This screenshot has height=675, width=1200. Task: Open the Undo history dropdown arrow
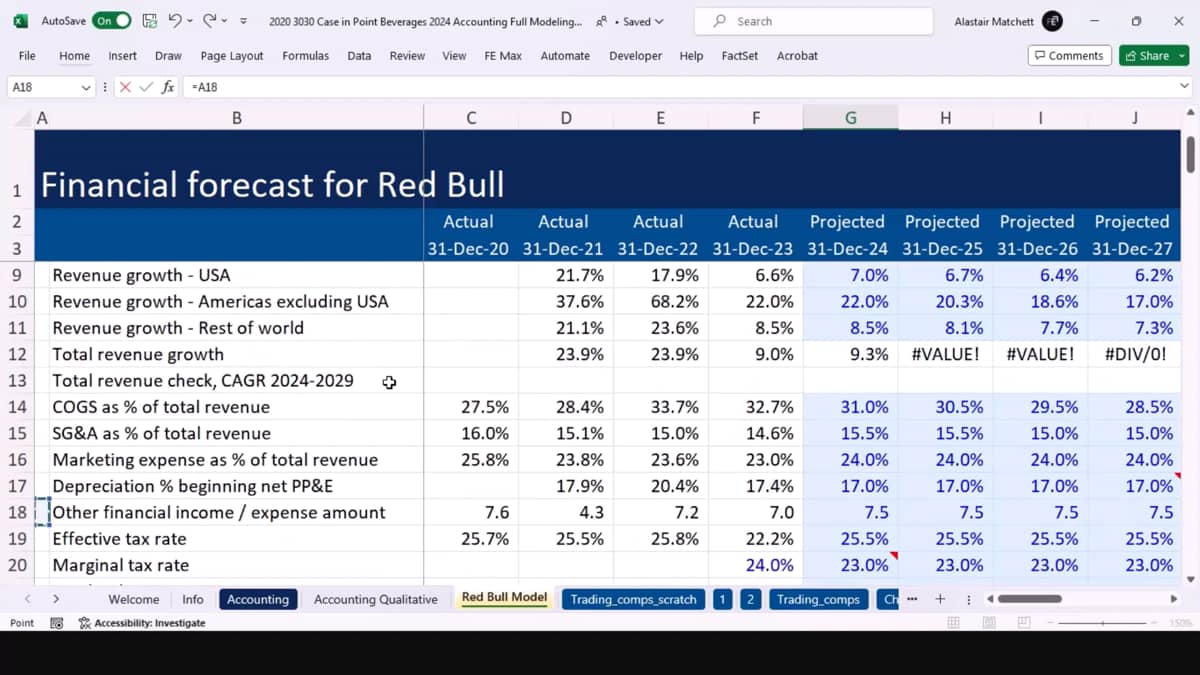click(190, 21)
